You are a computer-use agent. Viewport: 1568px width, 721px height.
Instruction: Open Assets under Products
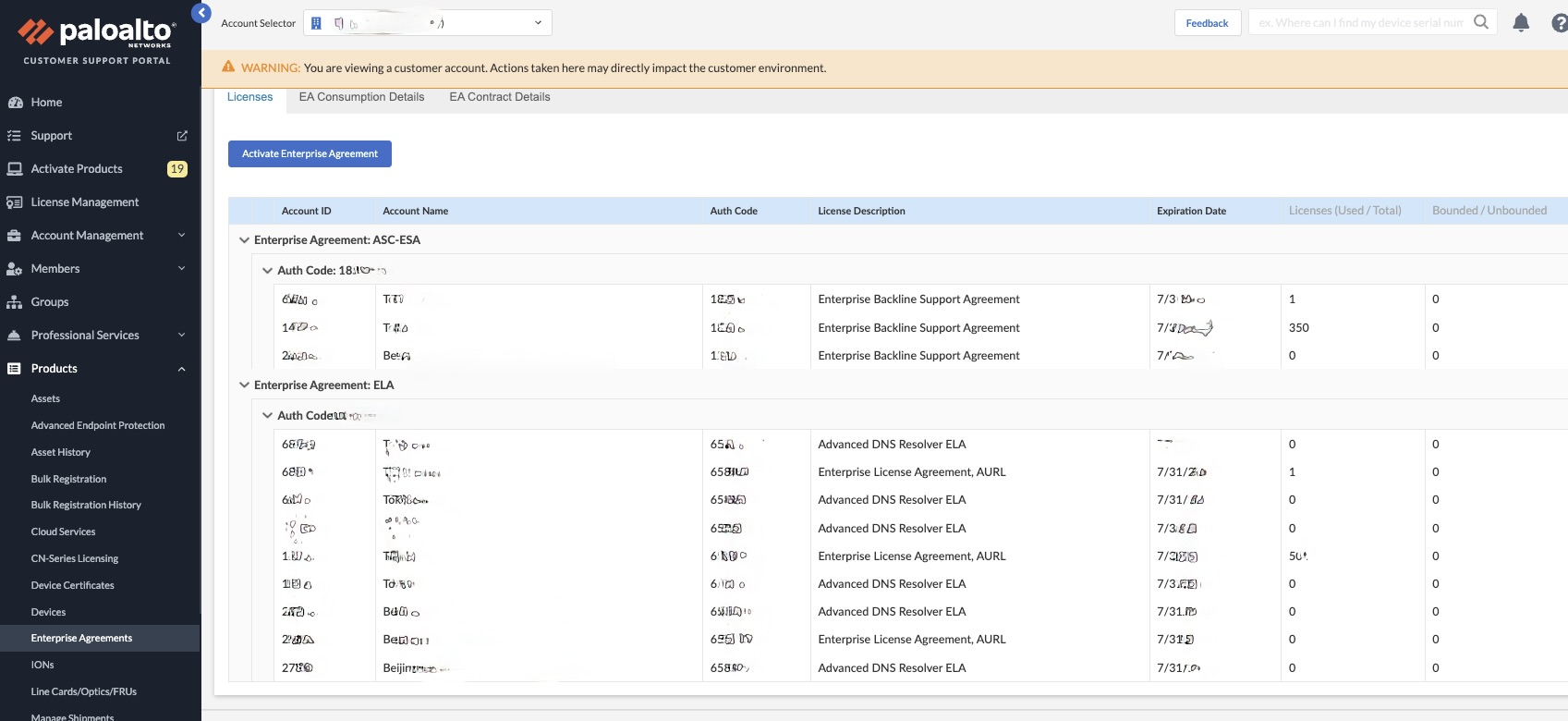pyautogui.click(x=45, y=399)
